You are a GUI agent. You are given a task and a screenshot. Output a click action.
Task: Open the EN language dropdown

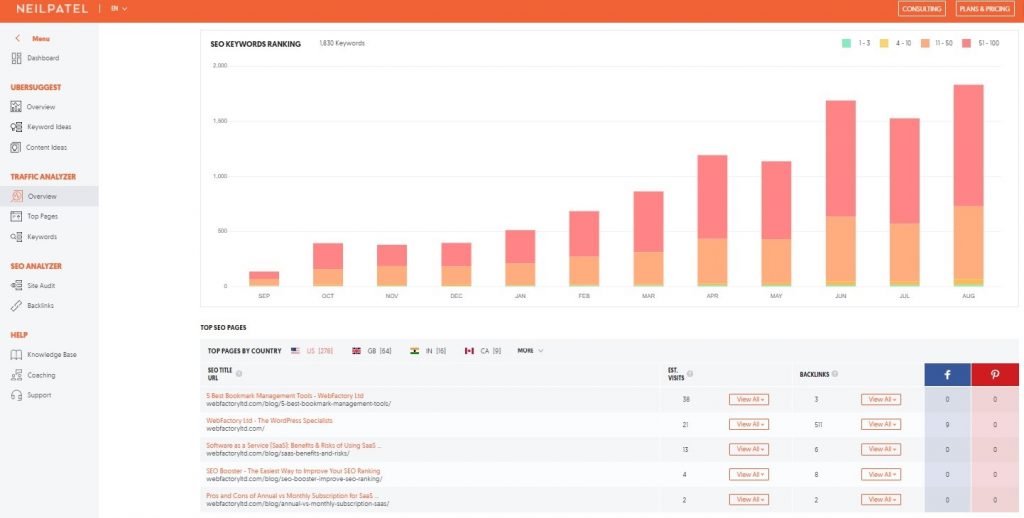point(119,8)
